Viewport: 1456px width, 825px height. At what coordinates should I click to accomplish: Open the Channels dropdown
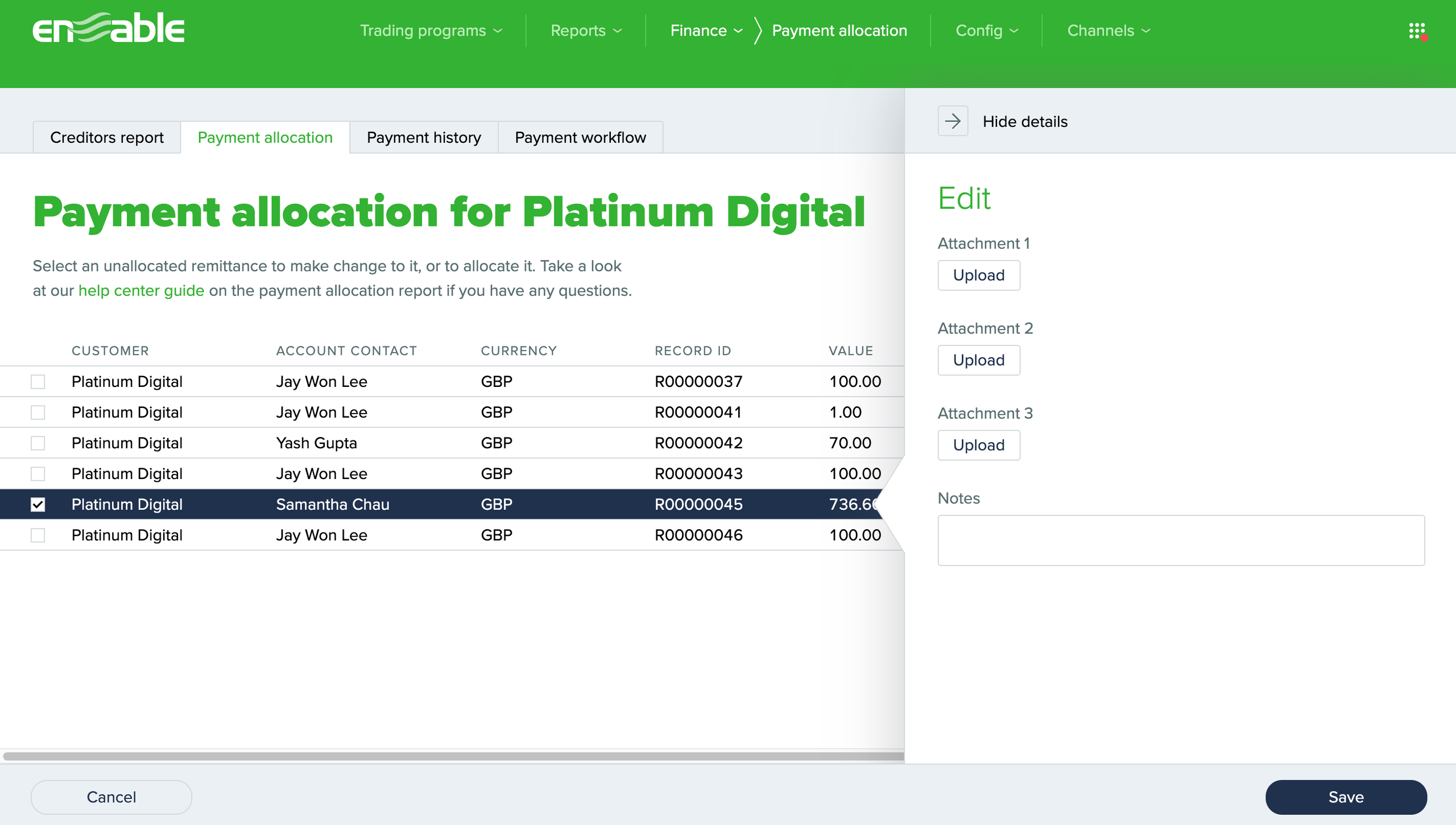[1108, 31]
